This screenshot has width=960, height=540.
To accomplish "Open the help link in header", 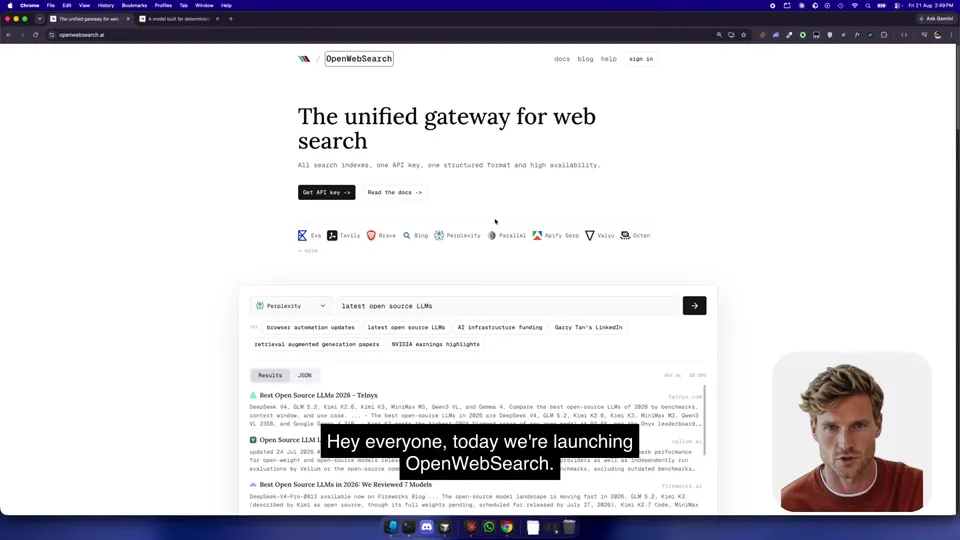I will coord(609,59).
